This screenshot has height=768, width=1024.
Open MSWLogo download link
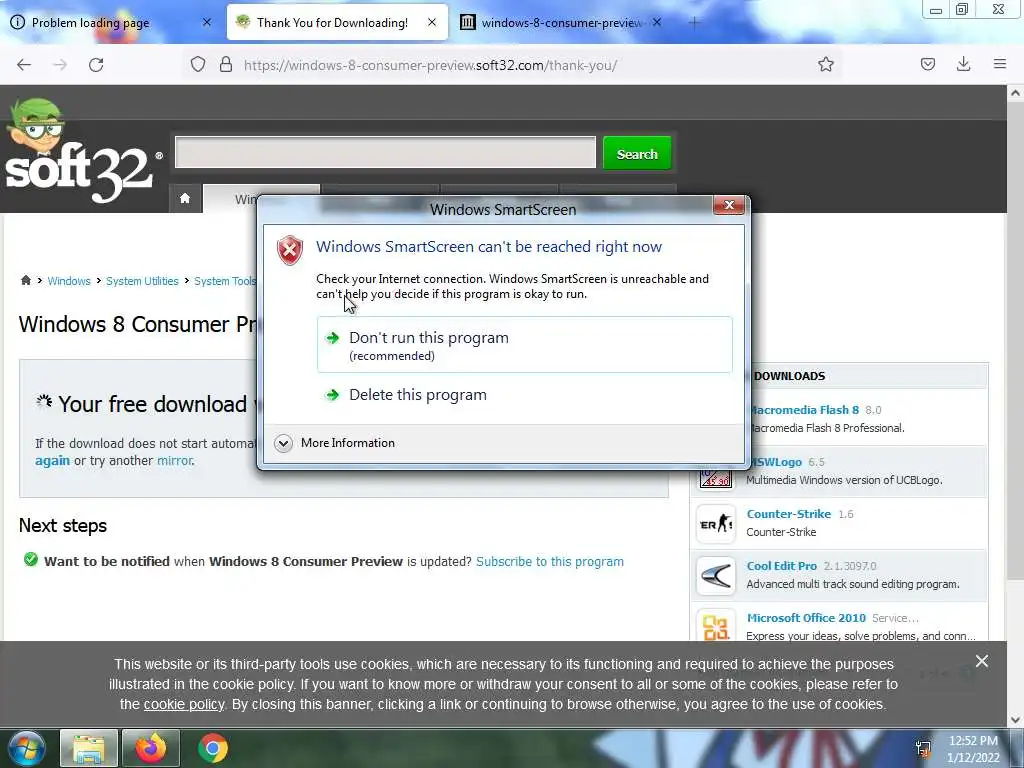tap(775, 462)
